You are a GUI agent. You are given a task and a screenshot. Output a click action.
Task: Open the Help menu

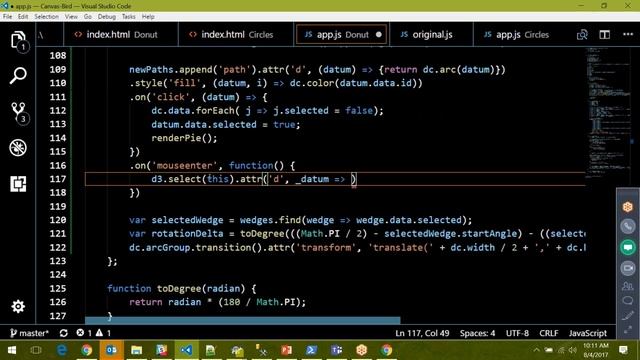tap(148, 17)
